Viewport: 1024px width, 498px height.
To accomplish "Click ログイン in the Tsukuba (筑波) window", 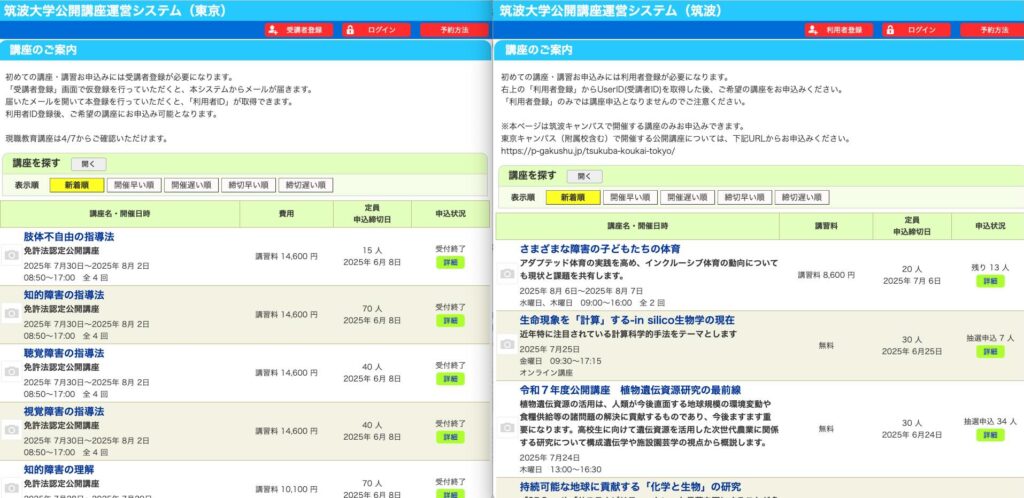I will click(916, 30).
